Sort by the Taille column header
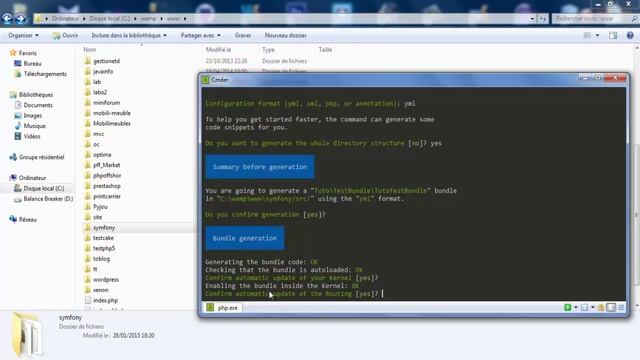The width and height of the screenshot is (640, 360). point(325,49)
